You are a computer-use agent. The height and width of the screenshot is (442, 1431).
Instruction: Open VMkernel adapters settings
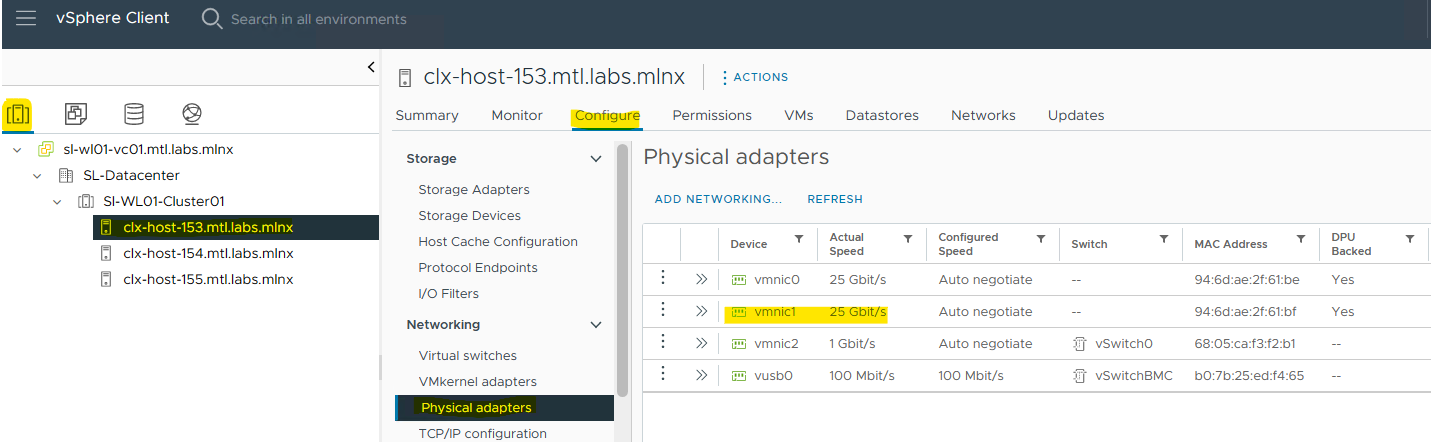click(x=478, y=381)
